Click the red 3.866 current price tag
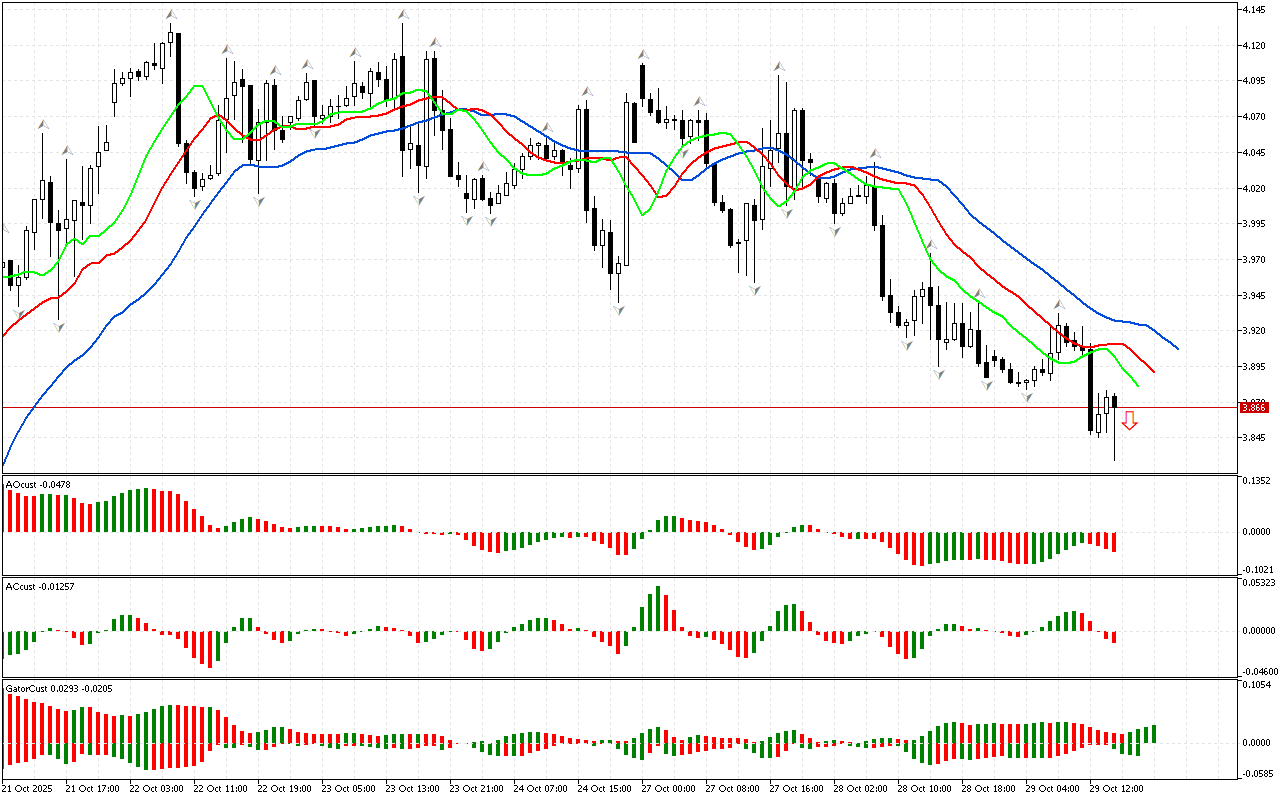Viewport: 1280px width, 800px height. [1254, 407]
